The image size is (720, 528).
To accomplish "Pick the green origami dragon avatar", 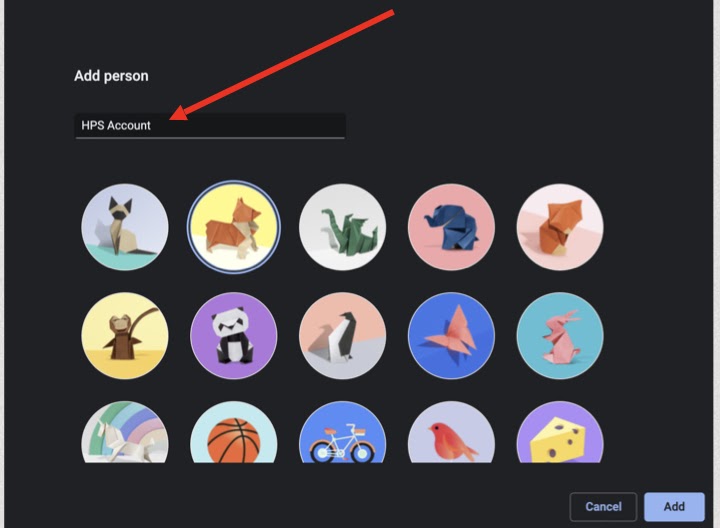I will [x=342, y=227].
